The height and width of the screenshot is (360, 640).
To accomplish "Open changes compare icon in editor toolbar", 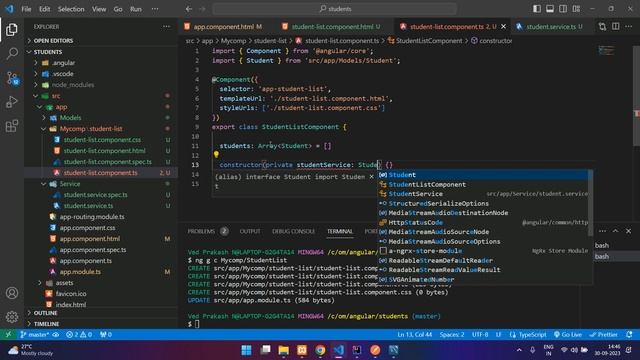I will pyautogui.click(x=602, y=27).
